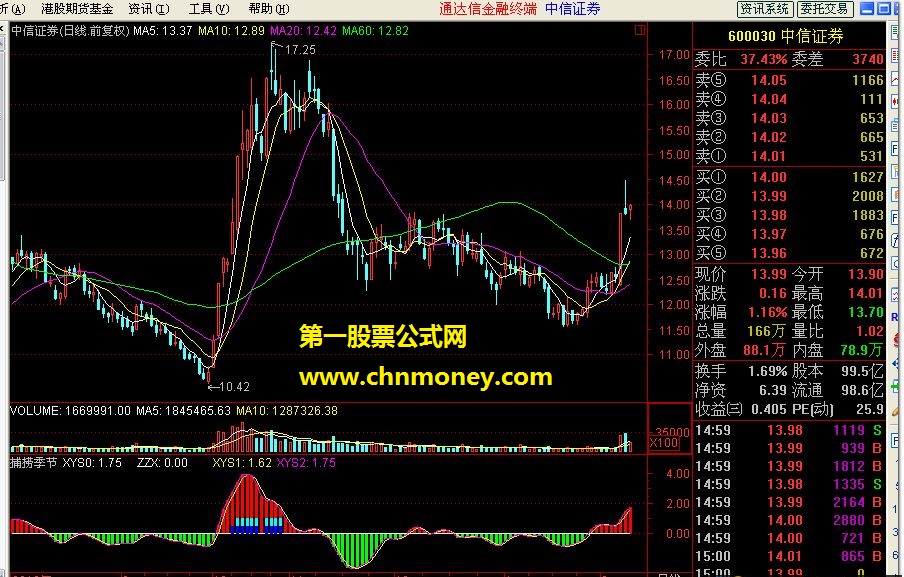Select the MA60: 12.82 indicator label
The height and width of the screenshot is (577, 904).
click(375, 31)
